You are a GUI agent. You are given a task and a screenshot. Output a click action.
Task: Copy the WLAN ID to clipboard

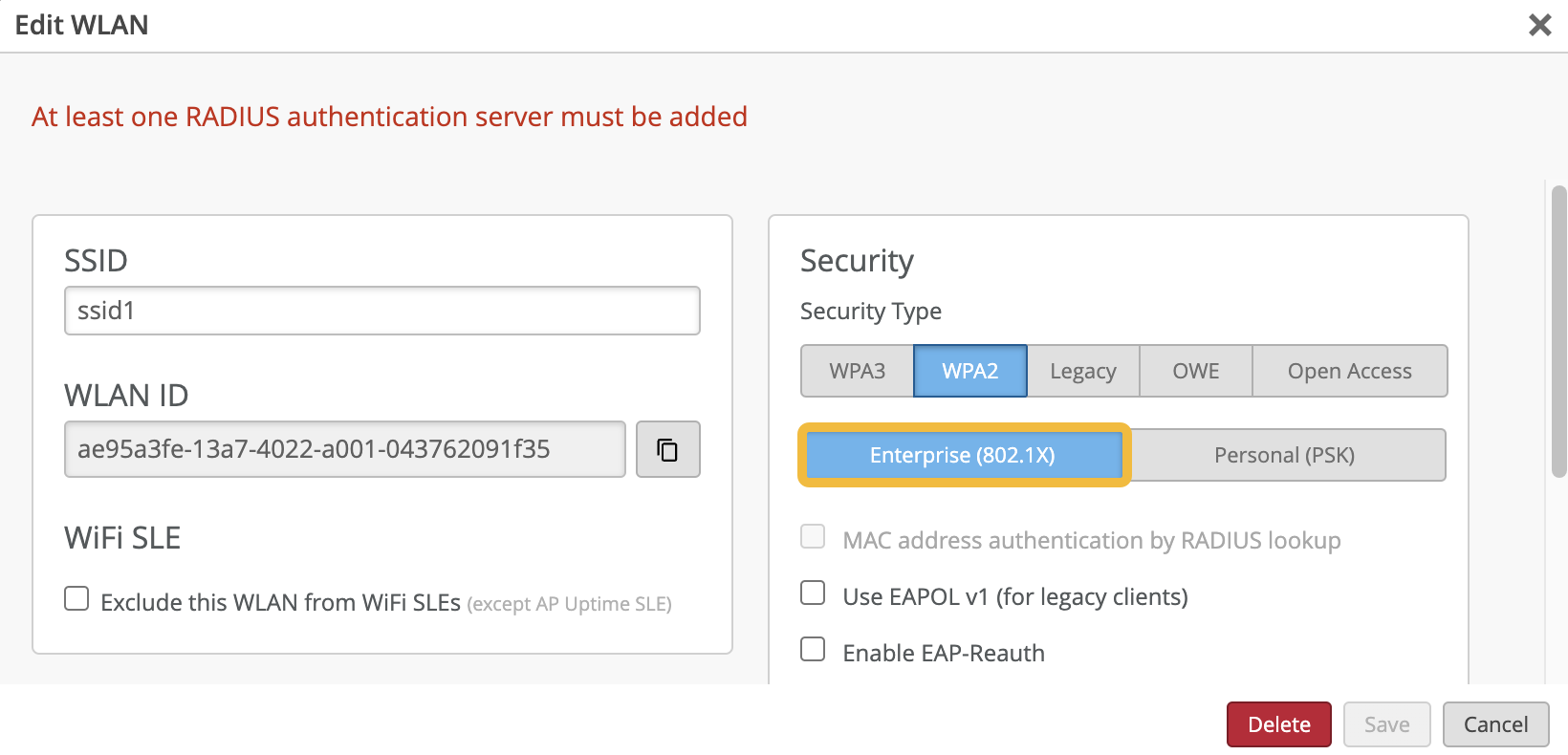point(667,449)
